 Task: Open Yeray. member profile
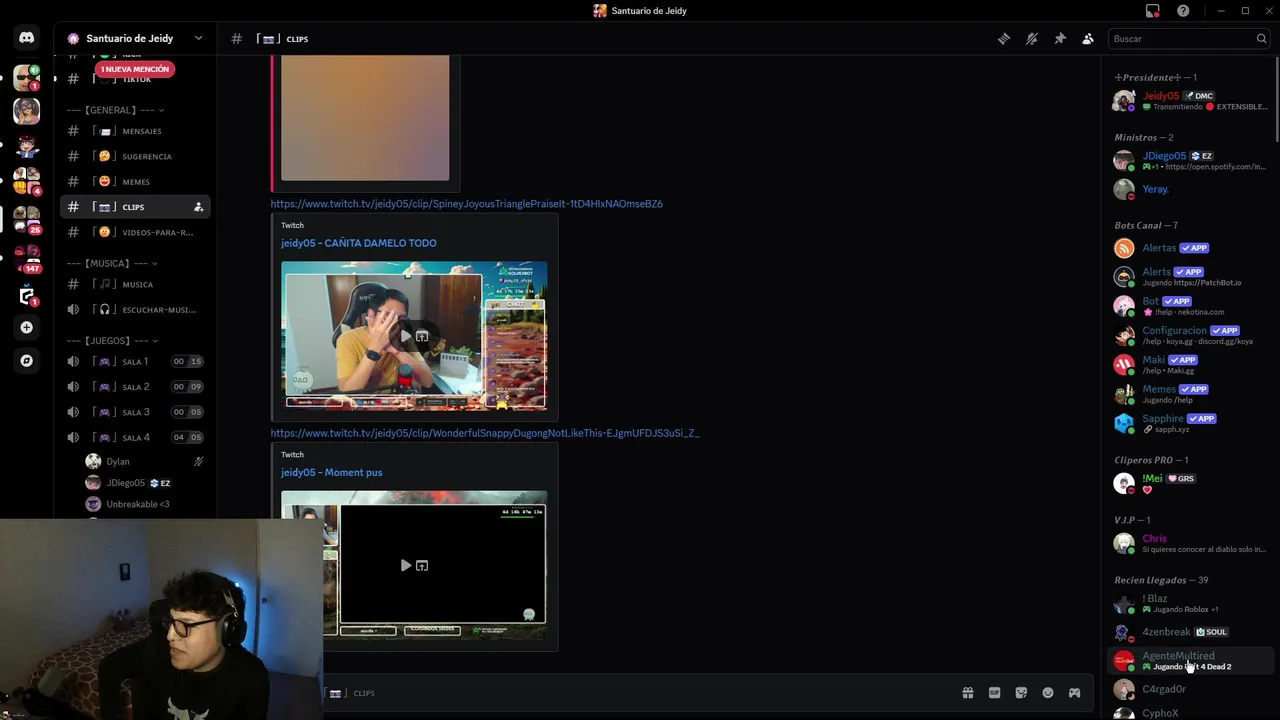coord(1190,189)
